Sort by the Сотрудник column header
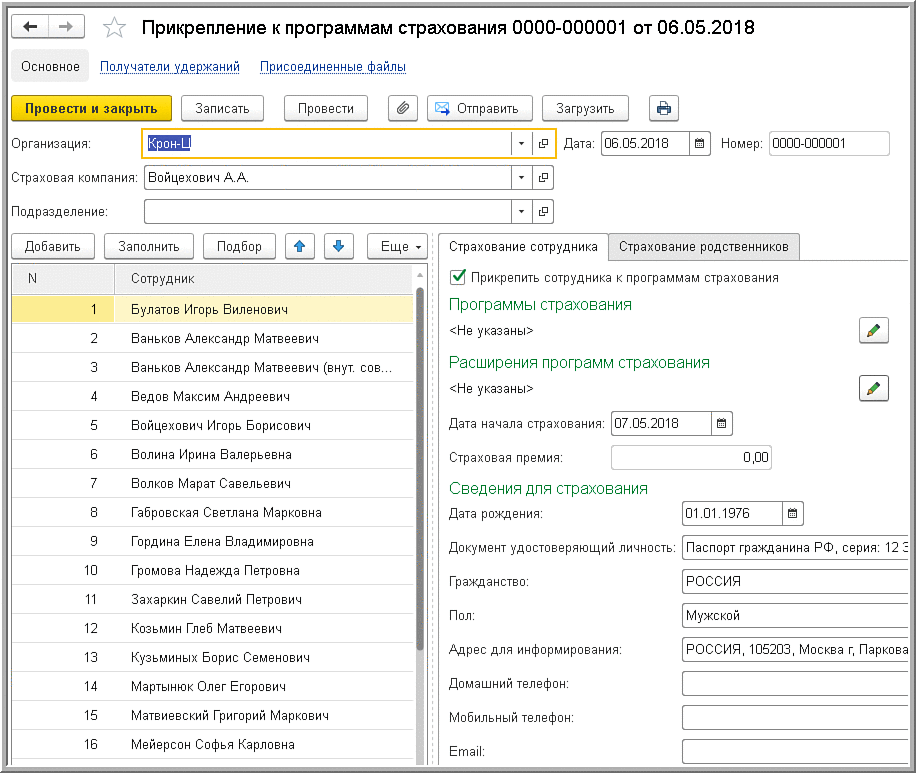This screenshot has width=916, height=773. [x=263, y=279]
